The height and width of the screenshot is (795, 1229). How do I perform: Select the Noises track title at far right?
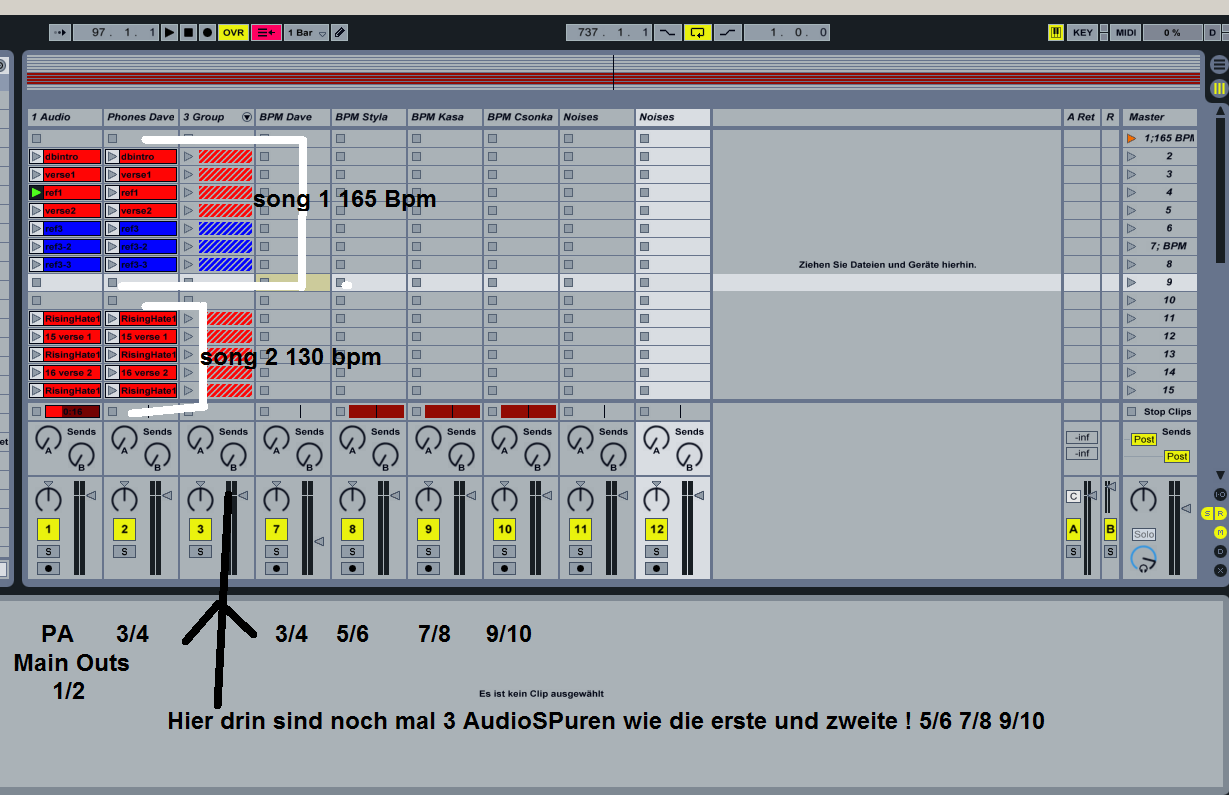tap(672, 117)
